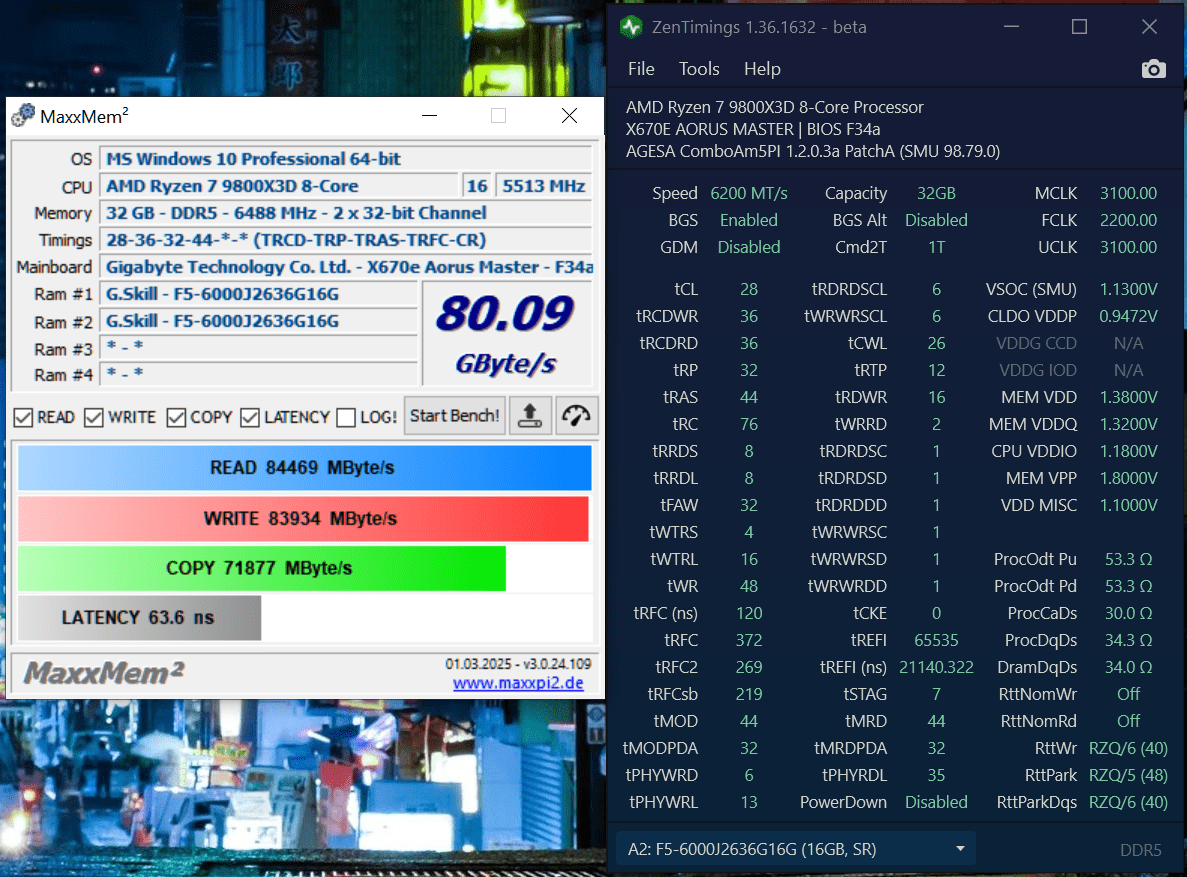
Task: Click the upload results icon button
Action: point(530,416)
